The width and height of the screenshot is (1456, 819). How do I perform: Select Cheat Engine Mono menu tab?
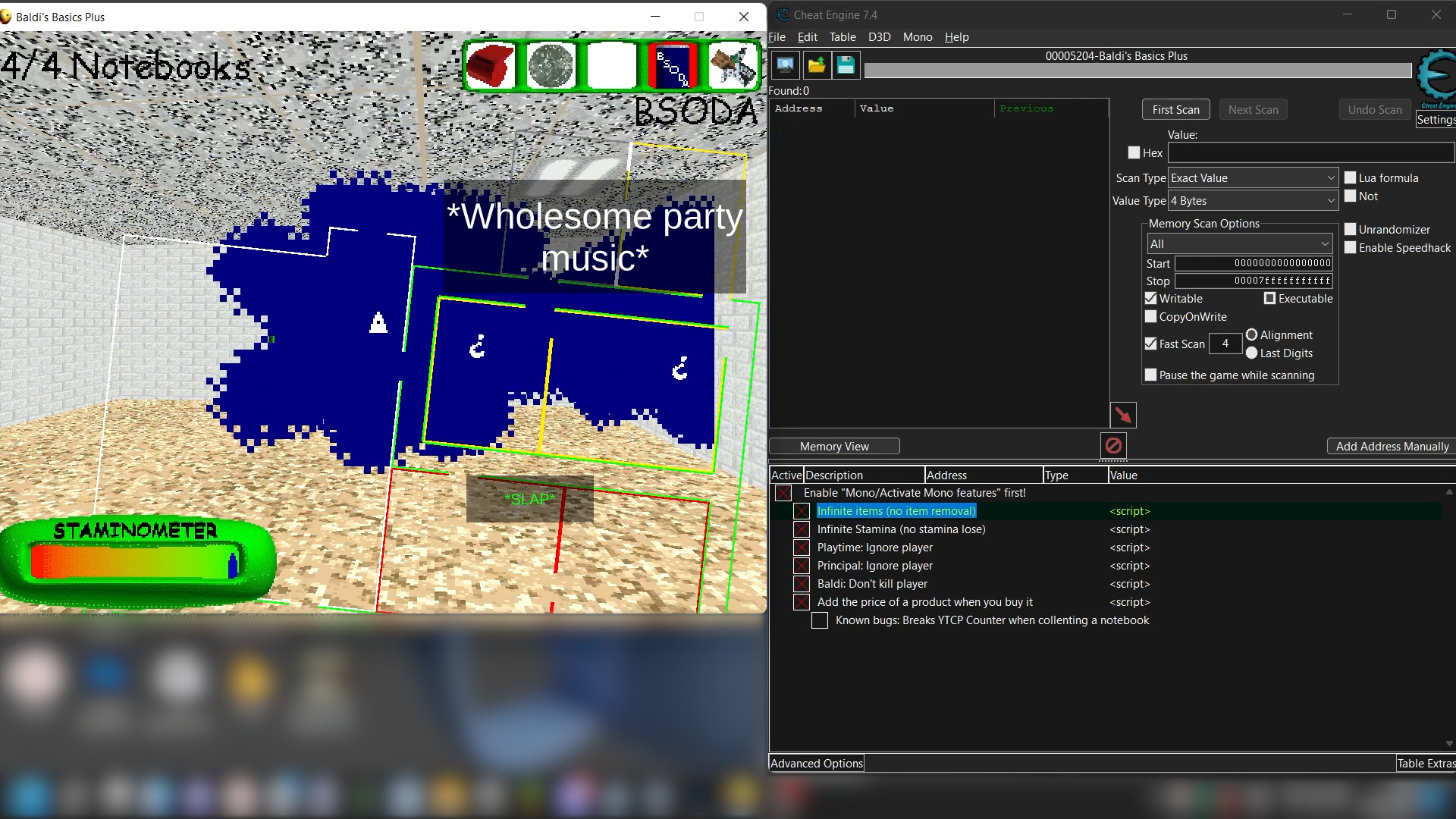click(916, 37)
